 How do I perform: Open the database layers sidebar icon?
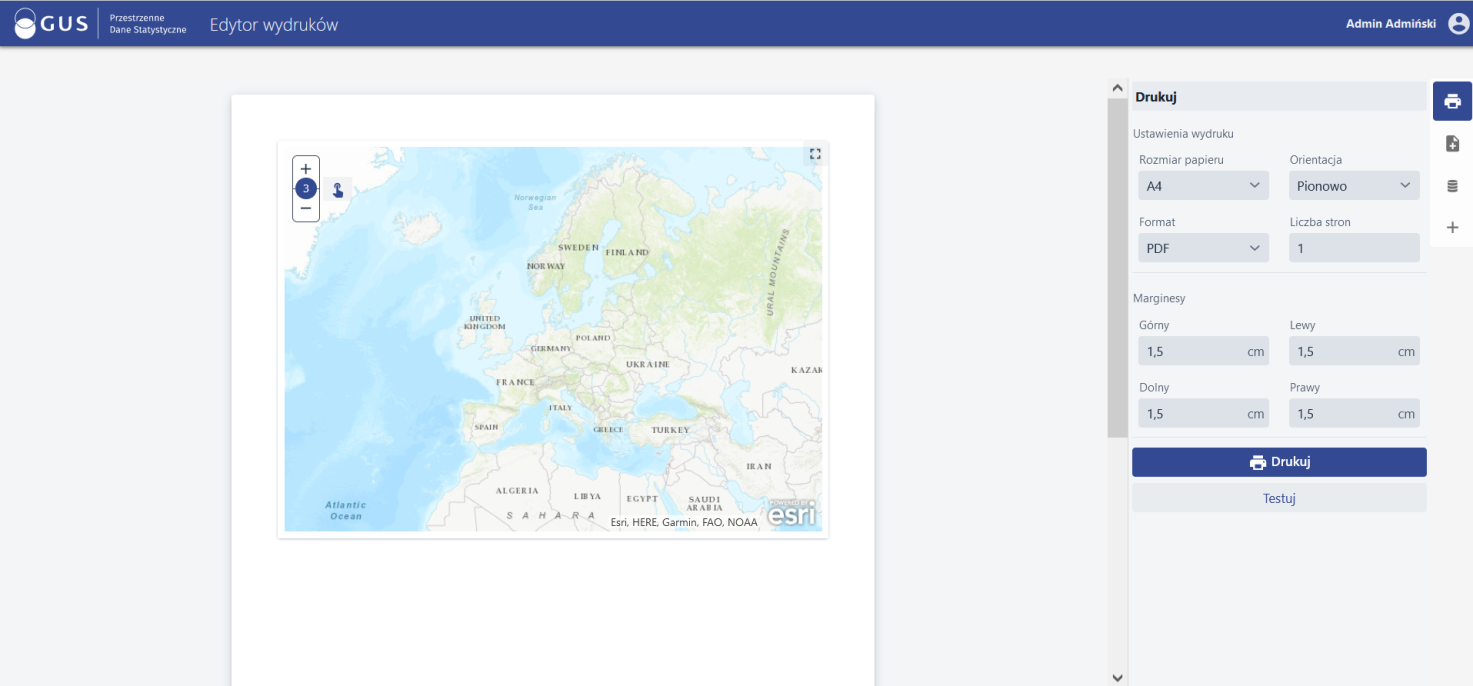1452,186
